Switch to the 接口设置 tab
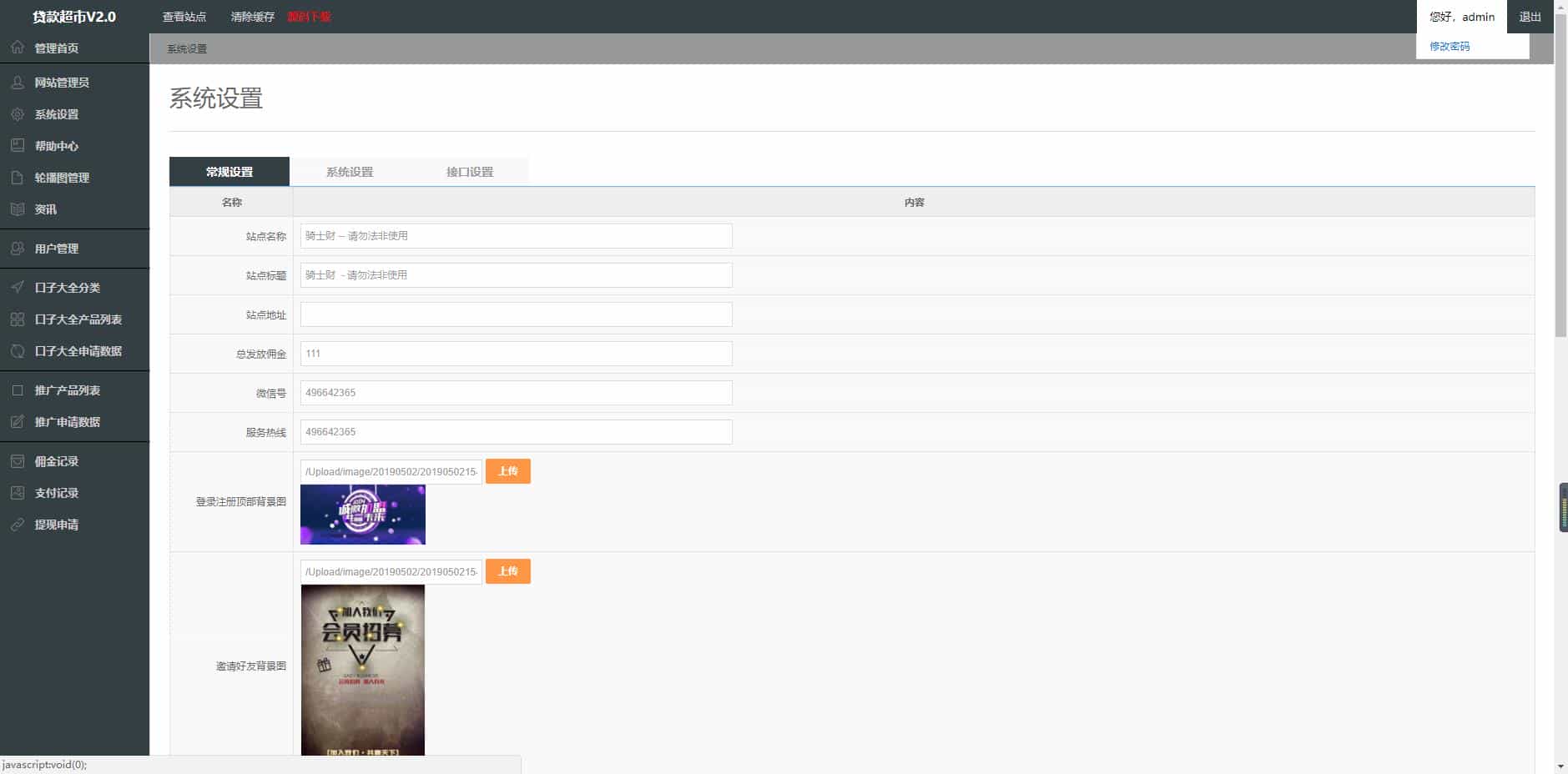Image resolution: width=1568 pixels, height=774 pixels. (470, 172)
